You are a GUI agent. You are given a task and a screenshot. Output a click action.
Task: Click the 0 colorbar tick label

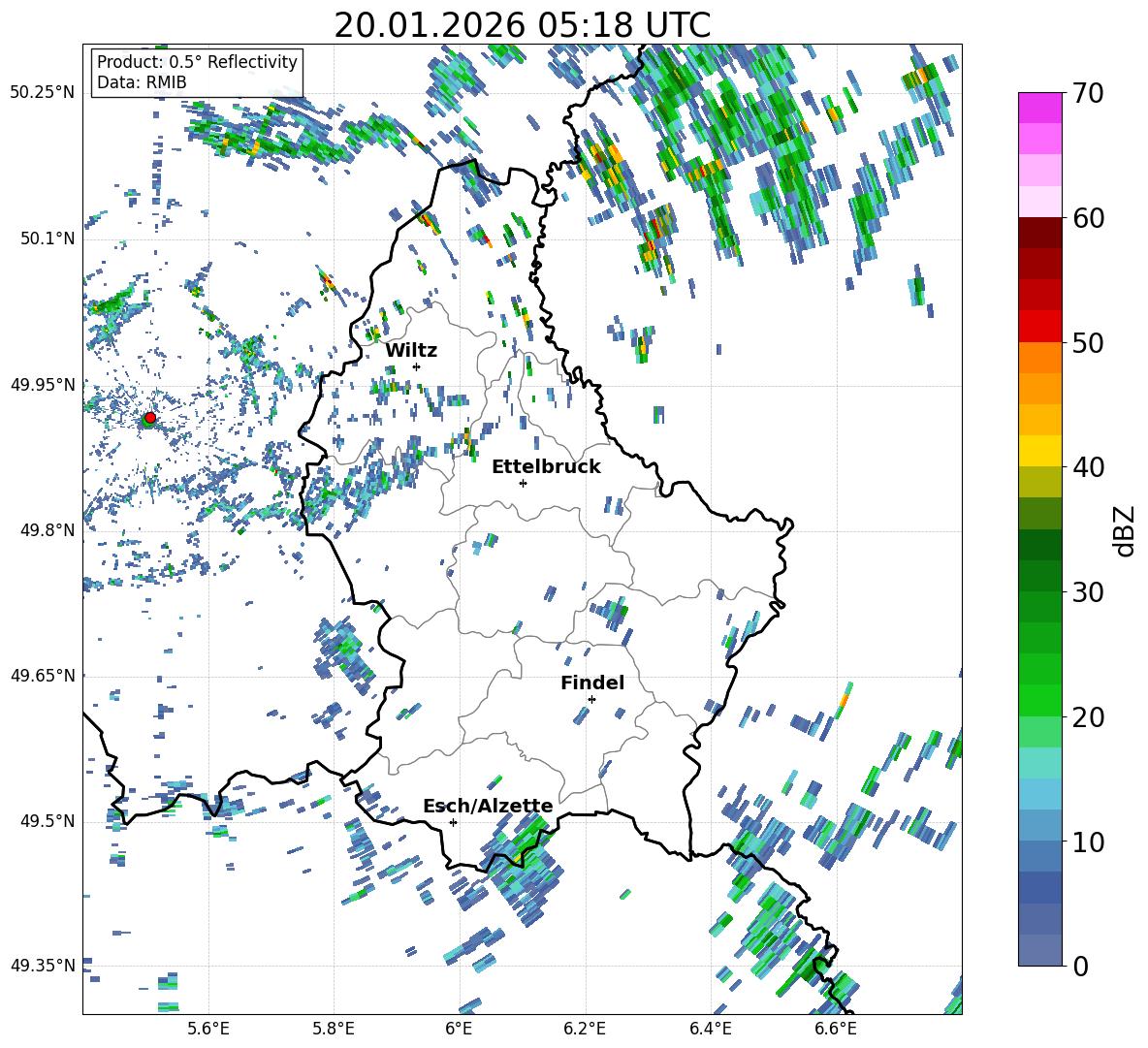point(1080,966)
